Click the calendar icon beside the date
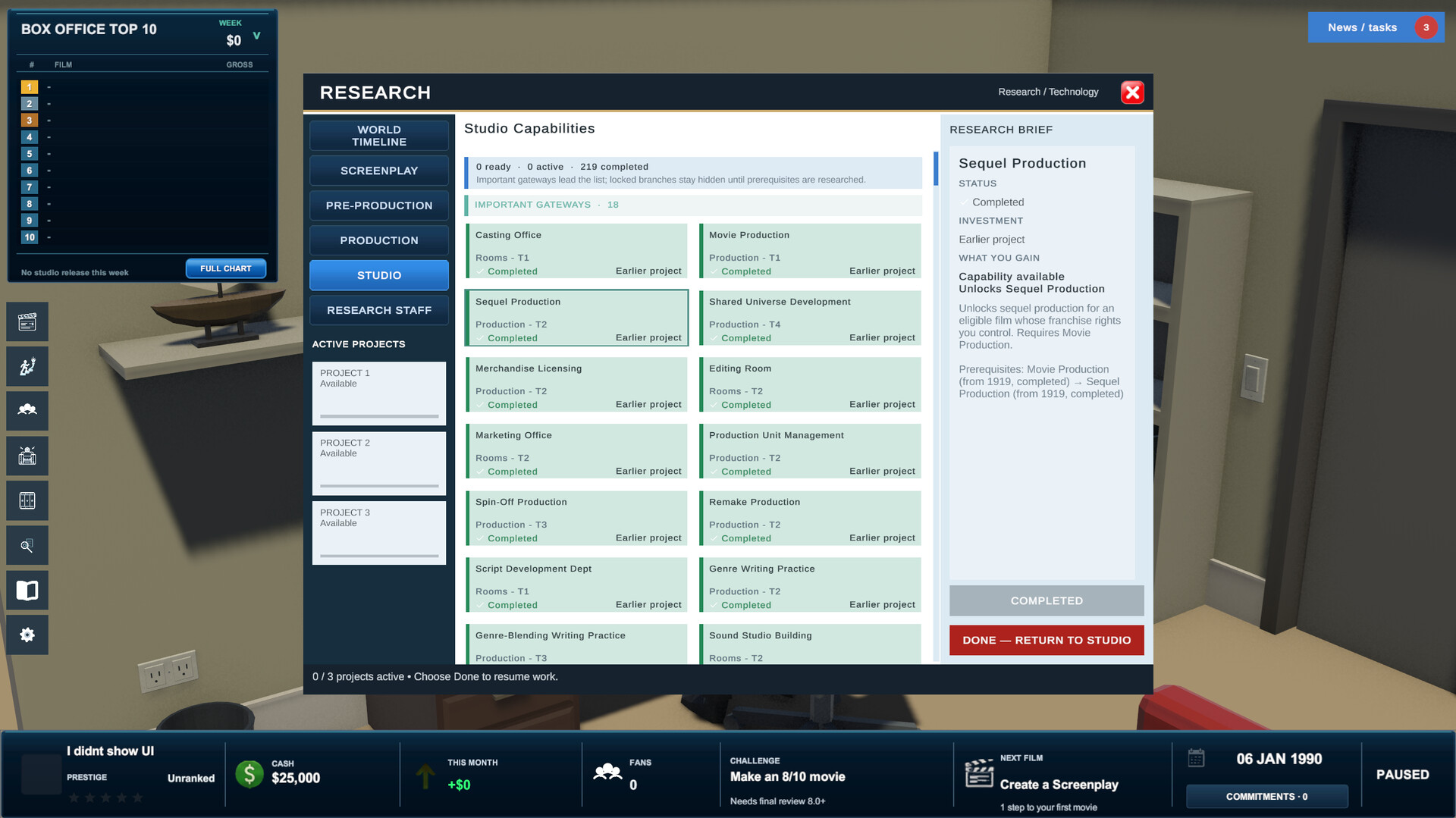 (x=1196, y=758)
